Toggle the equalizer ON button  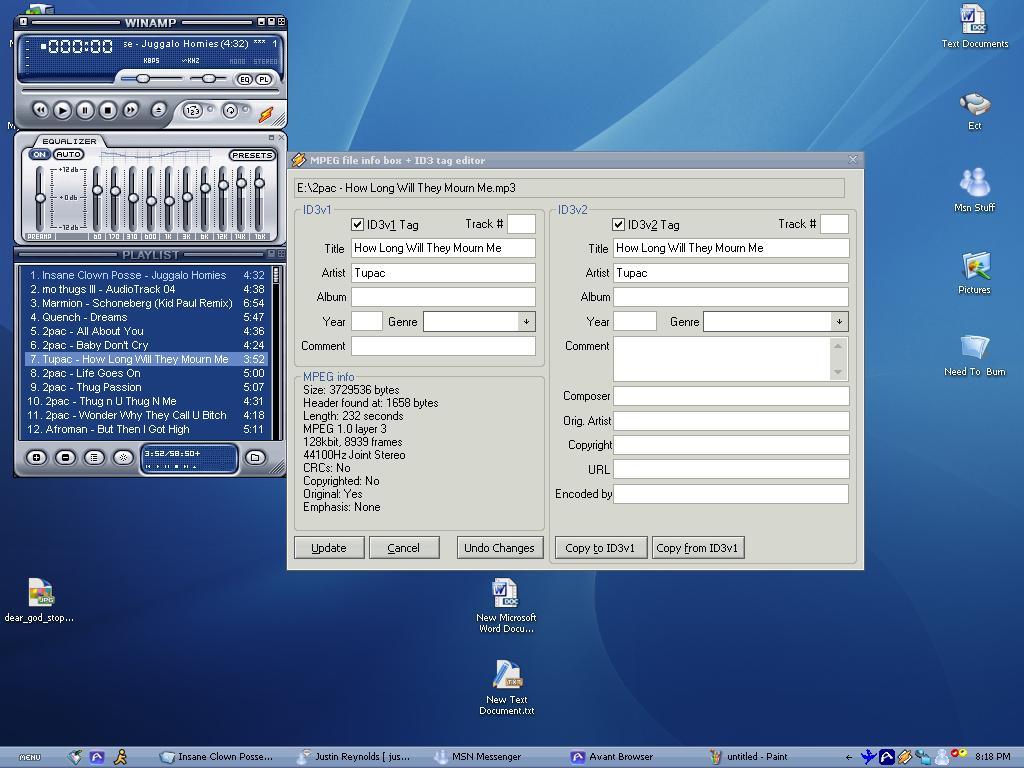tap(40, 155)
